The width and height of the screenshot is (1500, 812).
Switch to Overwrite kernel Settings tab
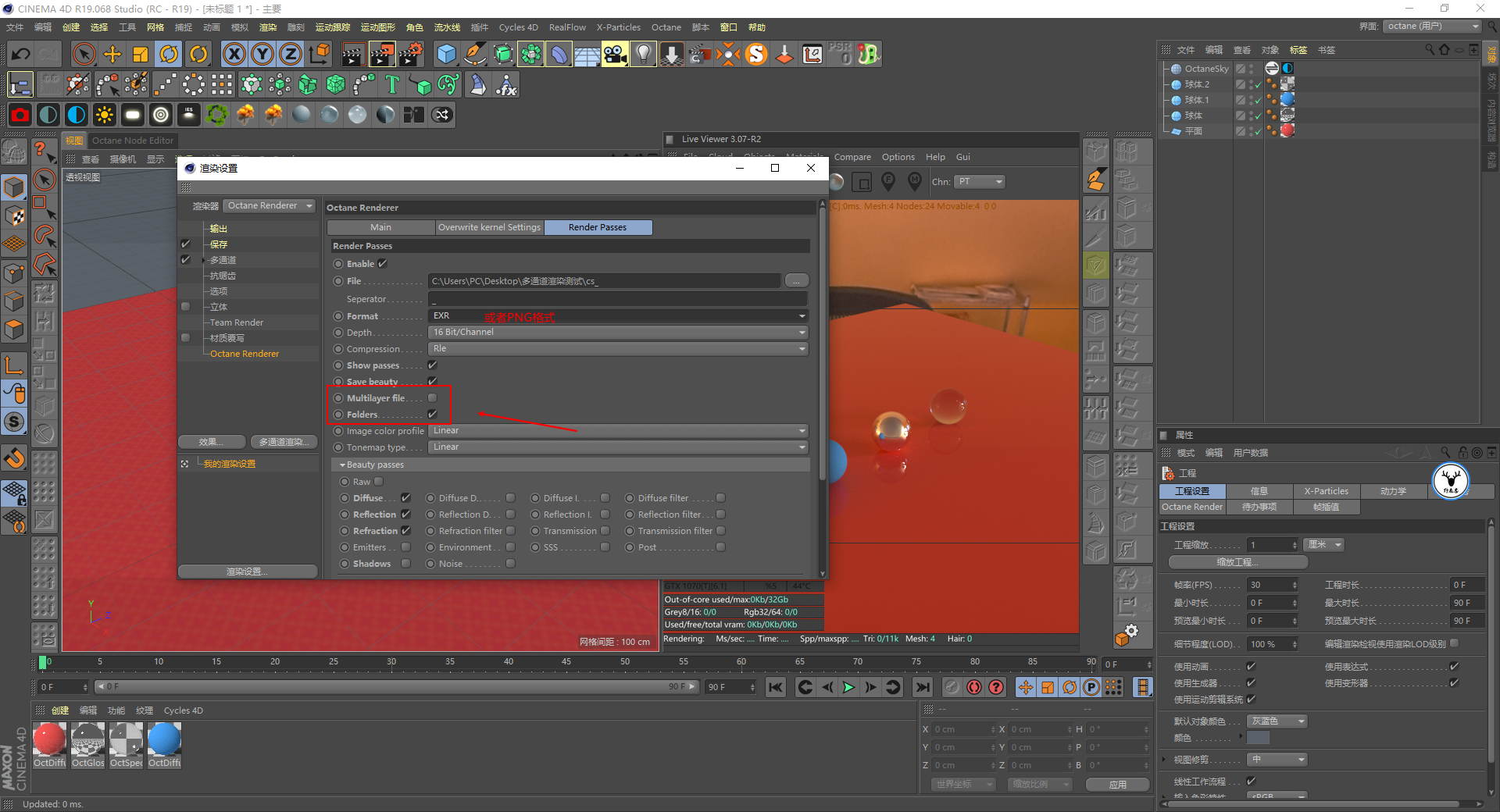[x=489, y=227]
